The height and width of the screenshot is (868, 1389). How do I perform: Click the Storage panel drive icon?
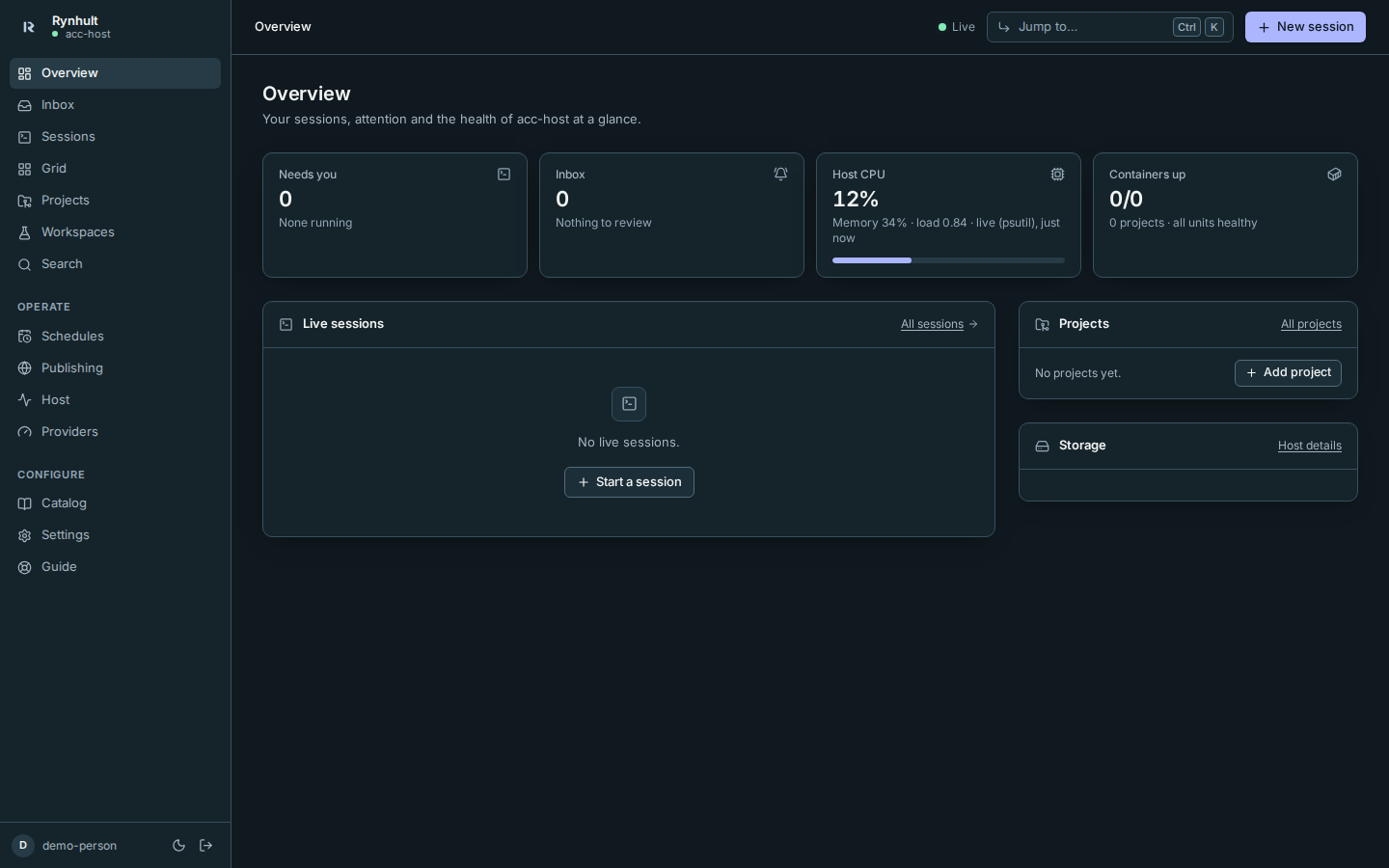1042,446
